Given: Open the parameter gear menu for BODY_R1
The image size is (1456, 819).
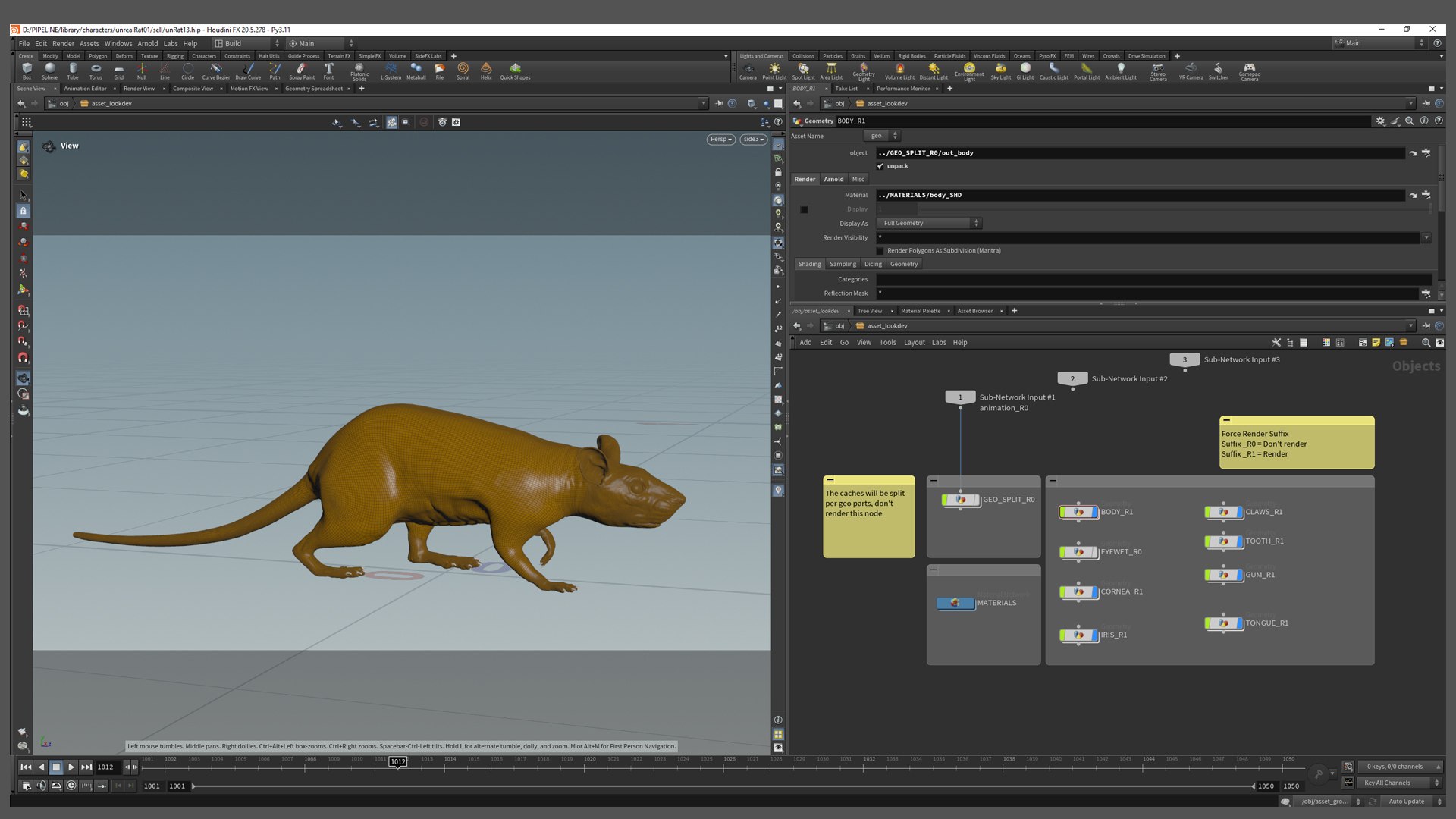Looking at the screenshot, I should 1380,121.
